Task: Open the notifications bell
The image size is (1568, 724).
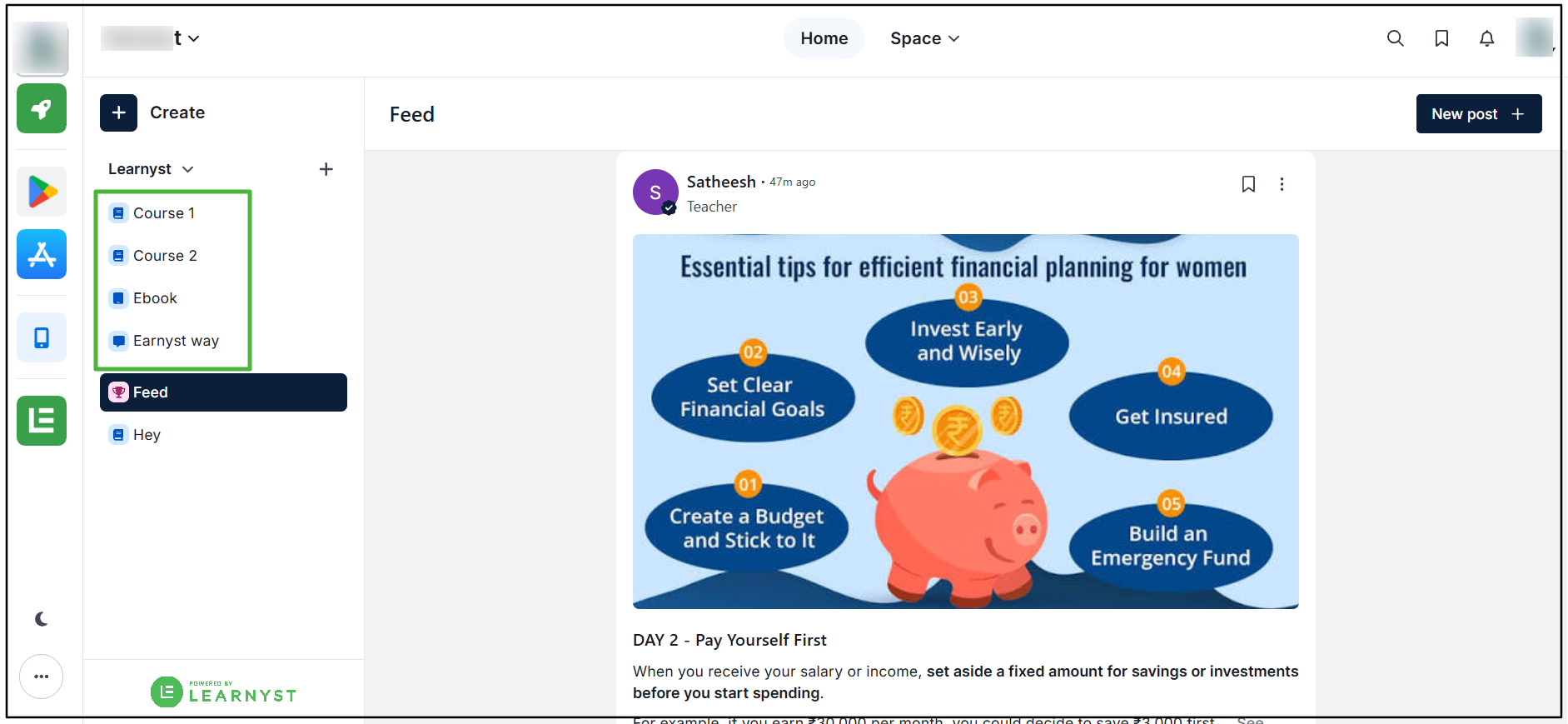Action: click(1486, 38)
